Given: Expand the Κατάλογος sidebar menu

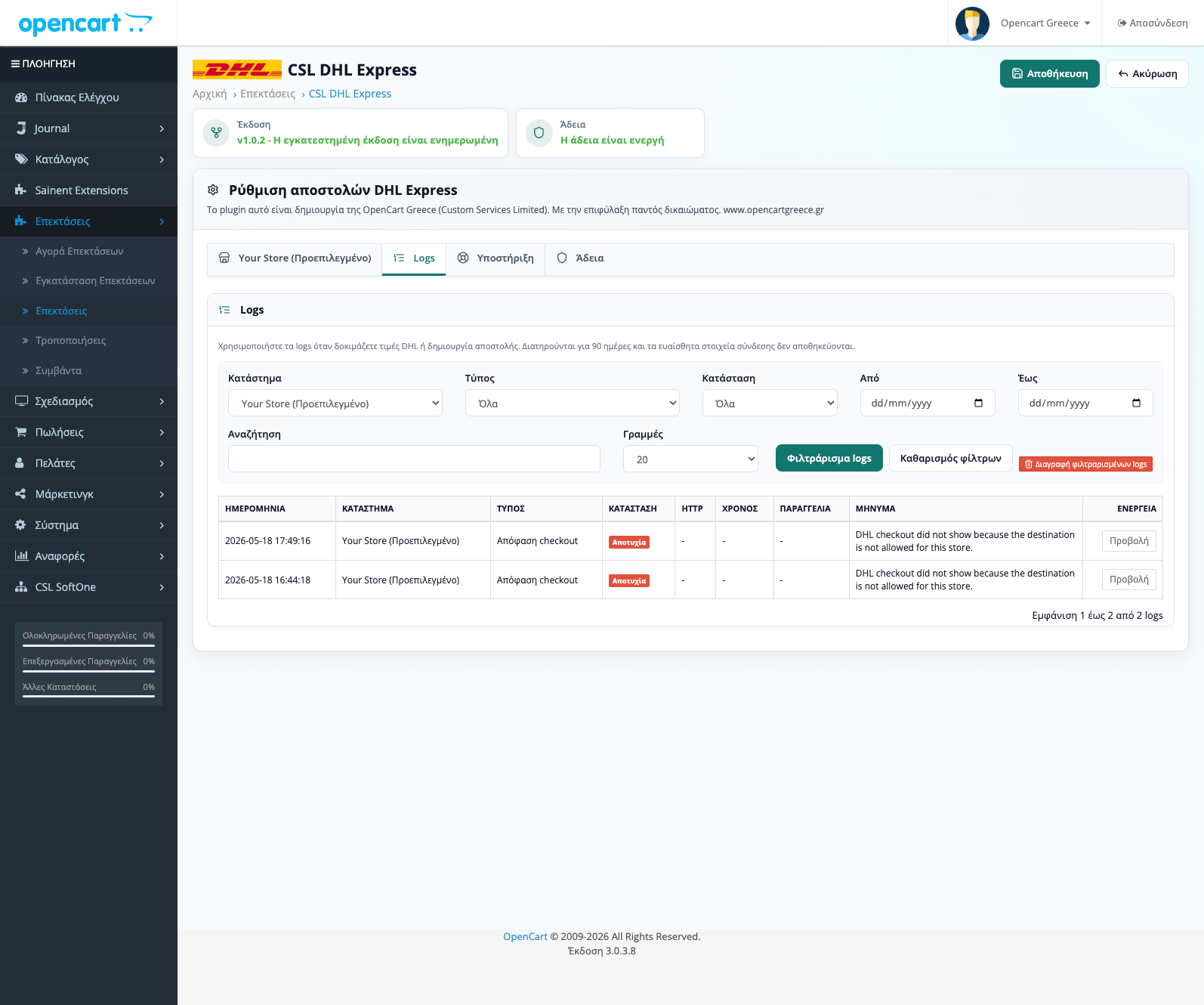Looking at the screenshot, I should click(88, 159).
